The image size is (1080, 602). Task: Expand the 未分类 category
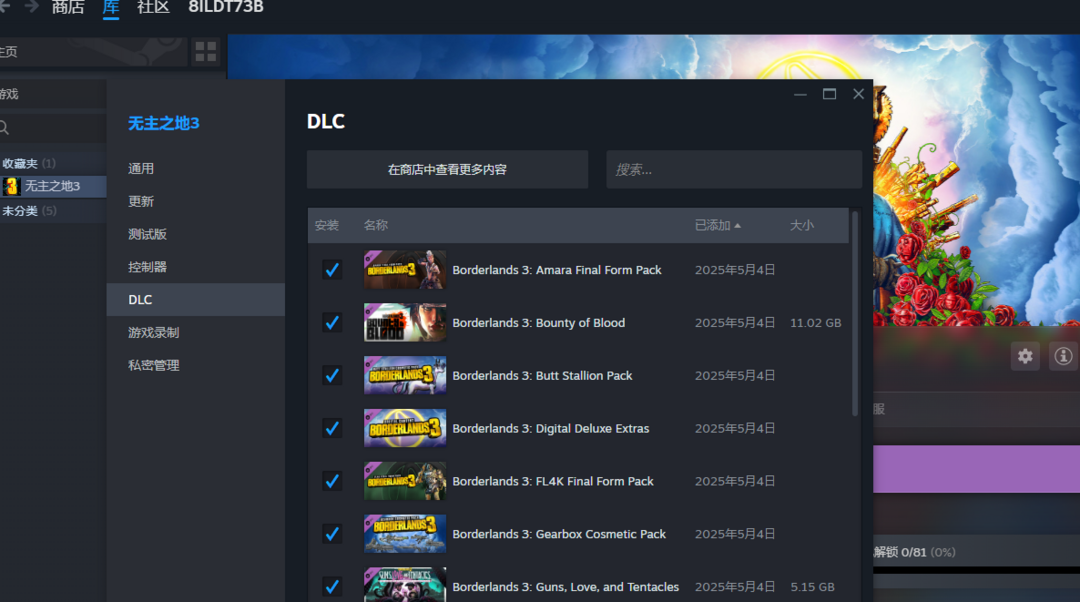tap(28, 211)
